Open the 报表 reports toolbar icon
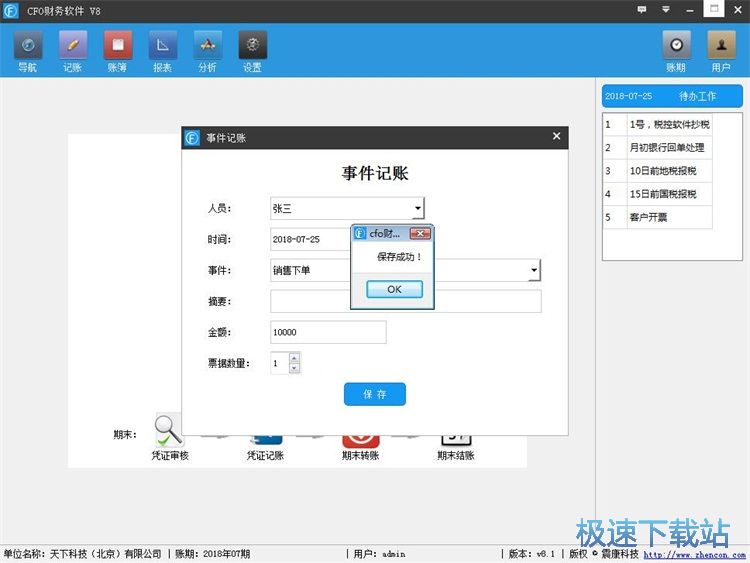 [x=163, y=45]
